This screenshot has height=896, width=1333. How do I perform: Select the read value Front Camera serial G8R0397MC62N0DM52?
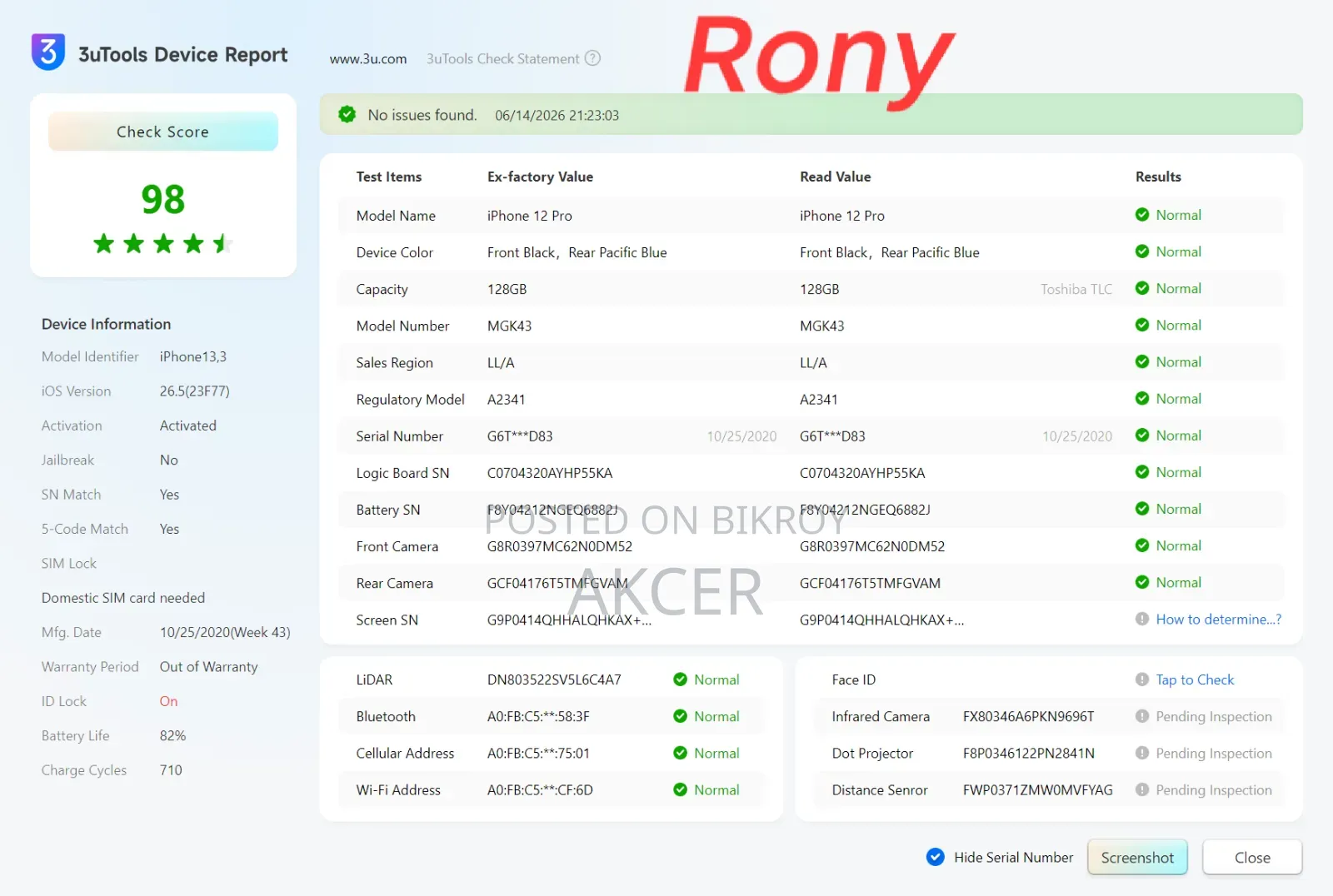(x=872, y=546)
